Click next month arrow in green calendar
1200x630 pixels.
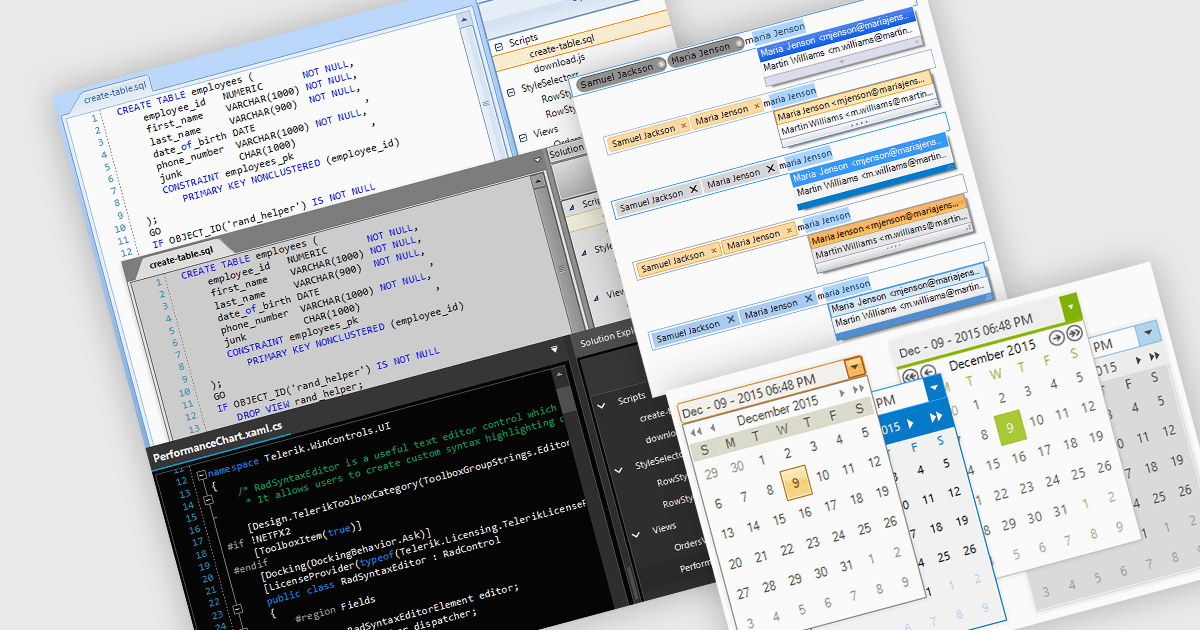1056,338
